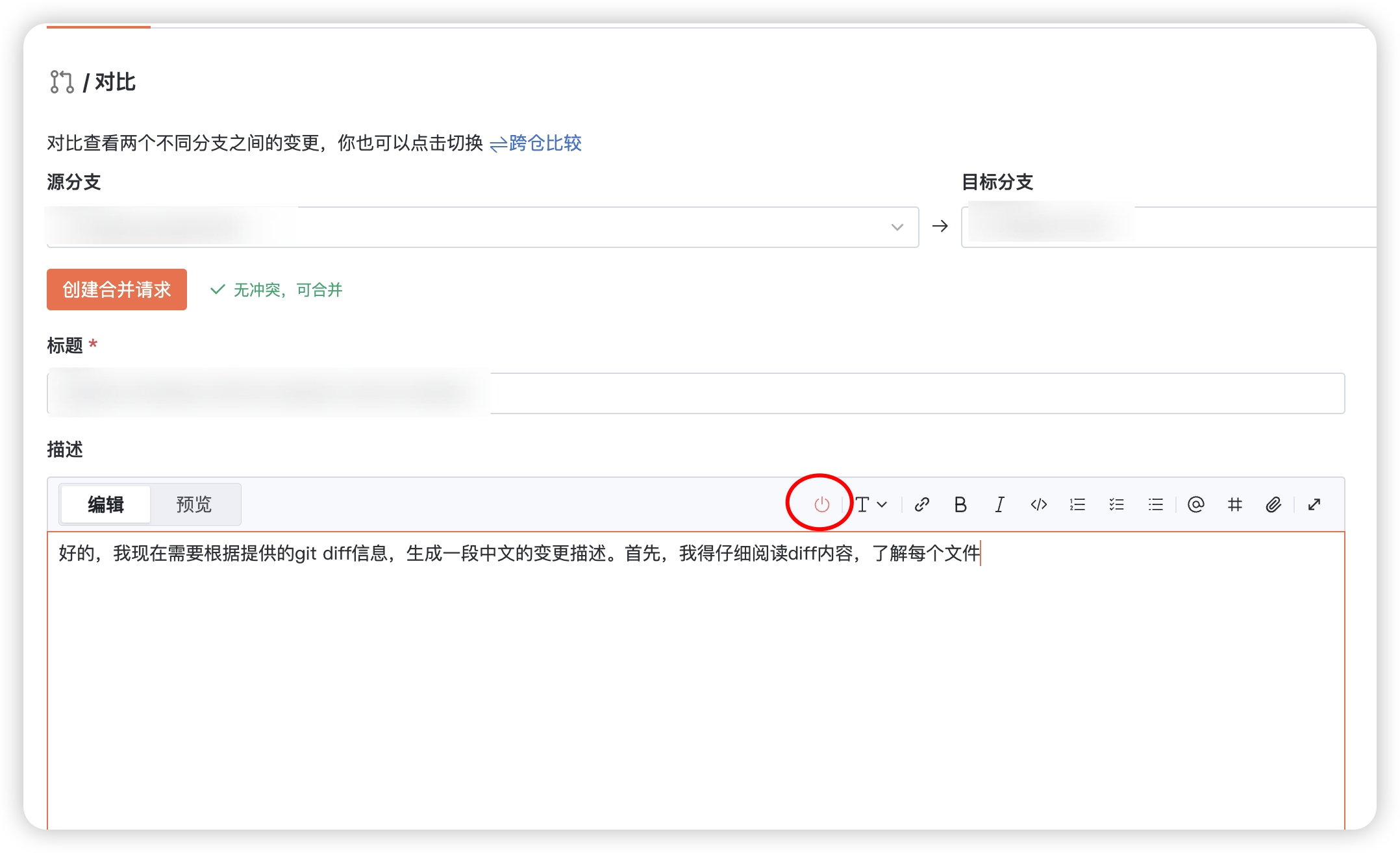Open the 跨仓比较 link
This screenshot has height=853, width=1400.
click(544, 143)
